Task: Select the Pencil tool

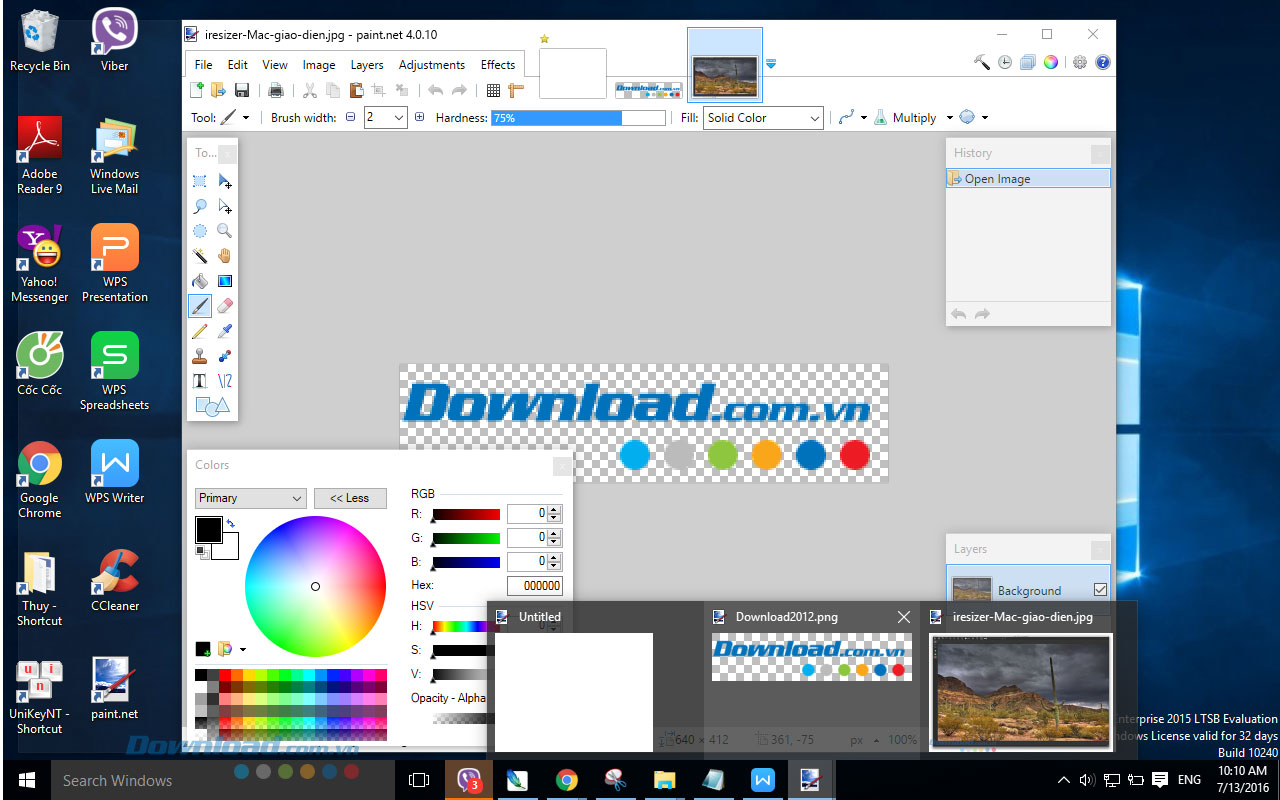Action: (x=200, y=331)
